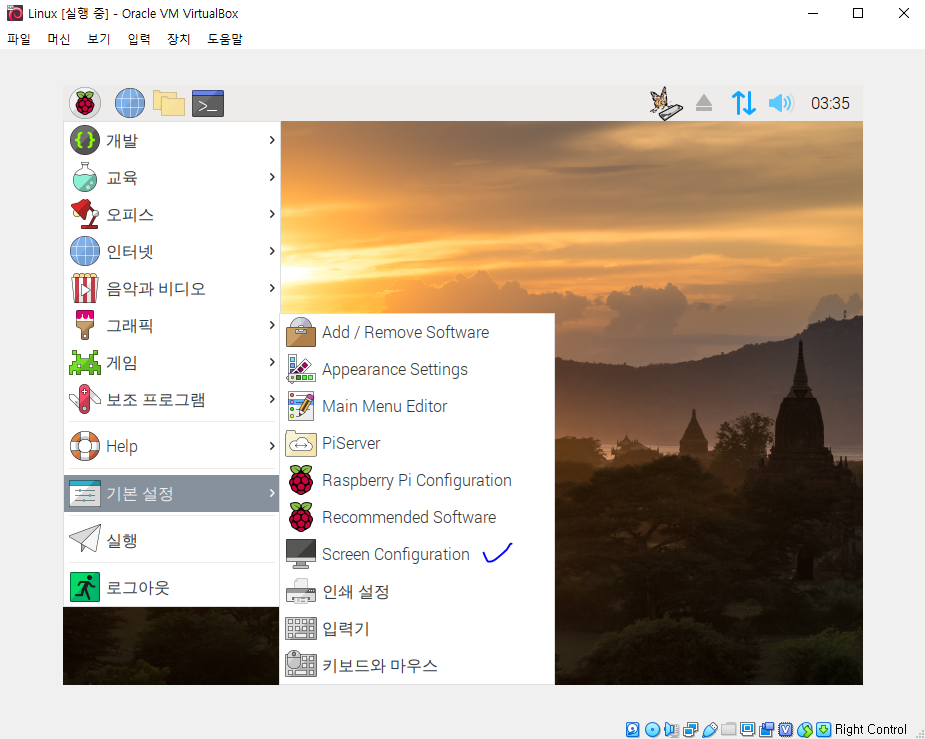Click the hard disk activity status icon
Viewport: 925px width, 739px height.
click(x=632, y=730)
